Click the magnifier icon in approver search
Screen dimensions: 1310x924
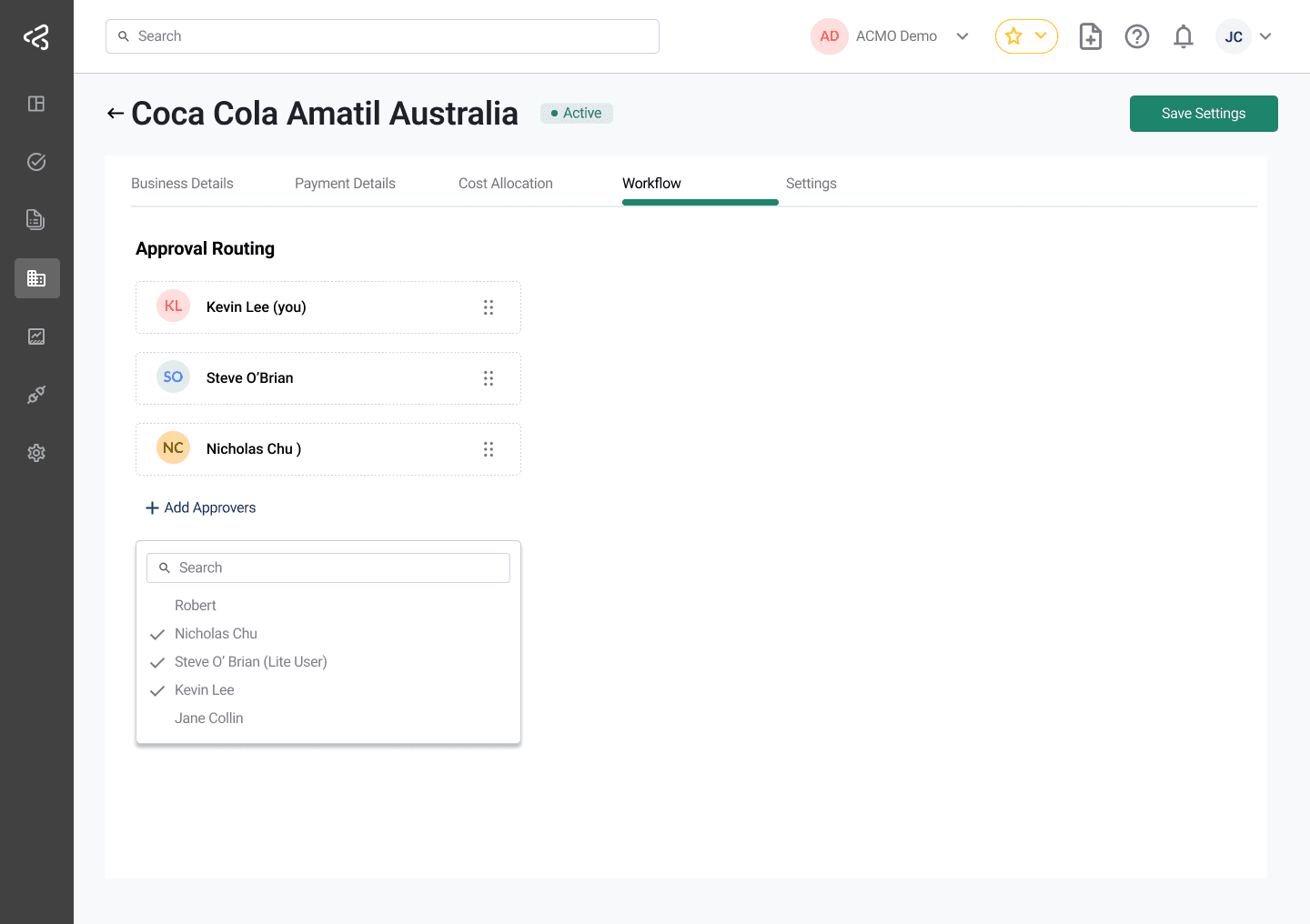point(165,567)
